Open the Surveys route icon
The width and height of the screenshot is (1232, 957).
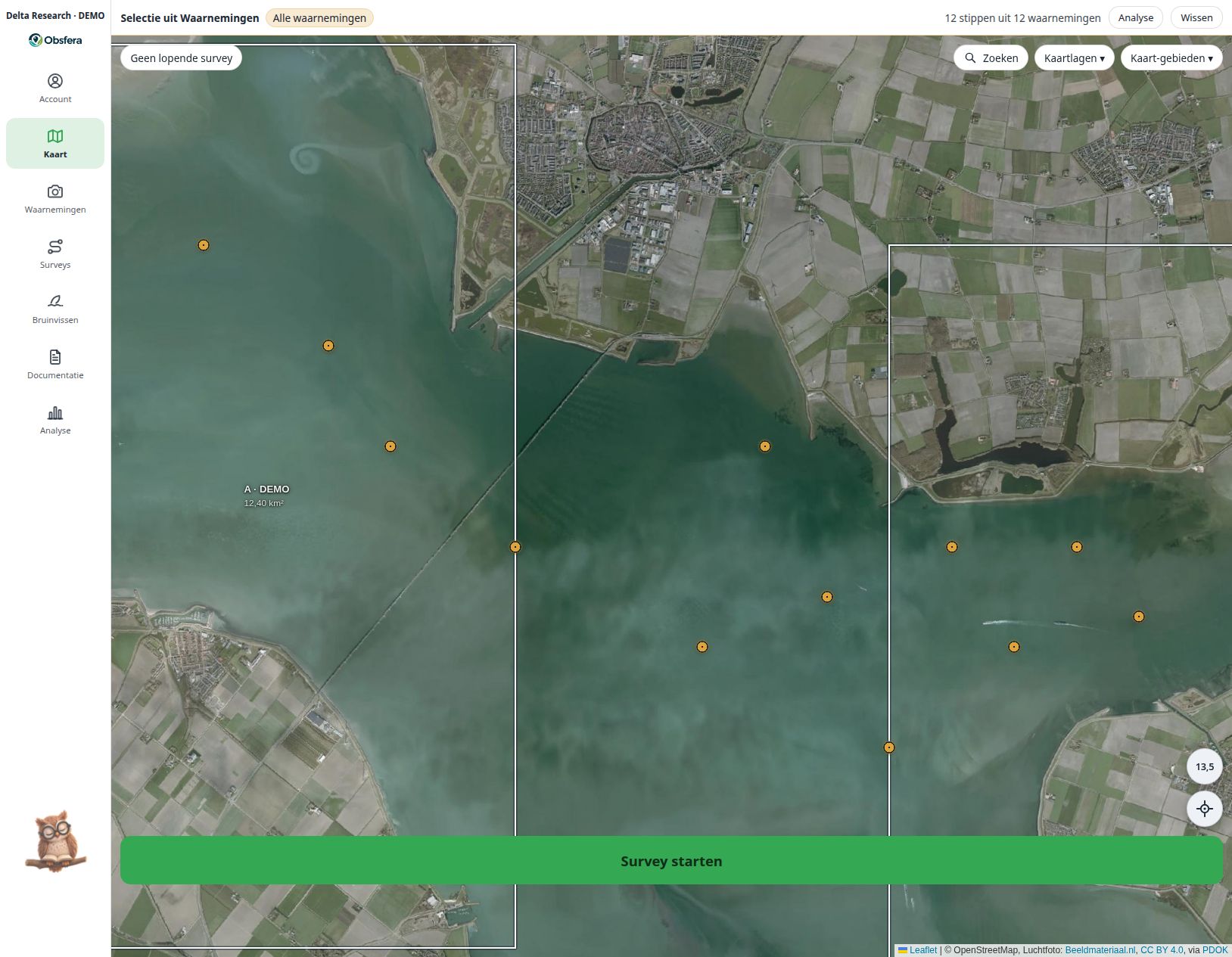tap(55, 247)
